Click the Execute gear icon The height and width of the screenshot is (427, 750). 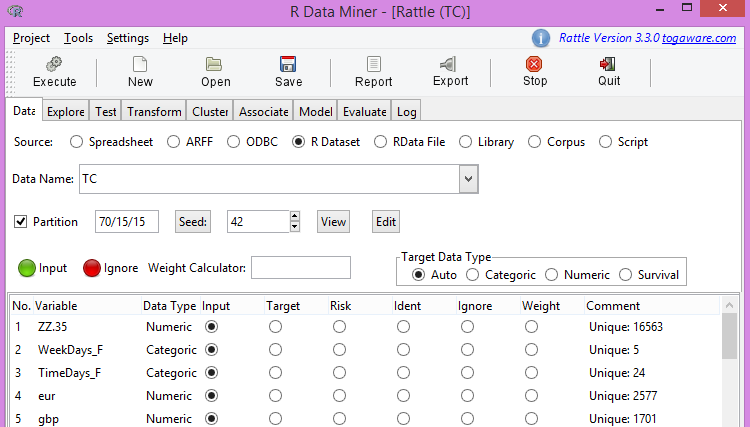coord(54,64)
